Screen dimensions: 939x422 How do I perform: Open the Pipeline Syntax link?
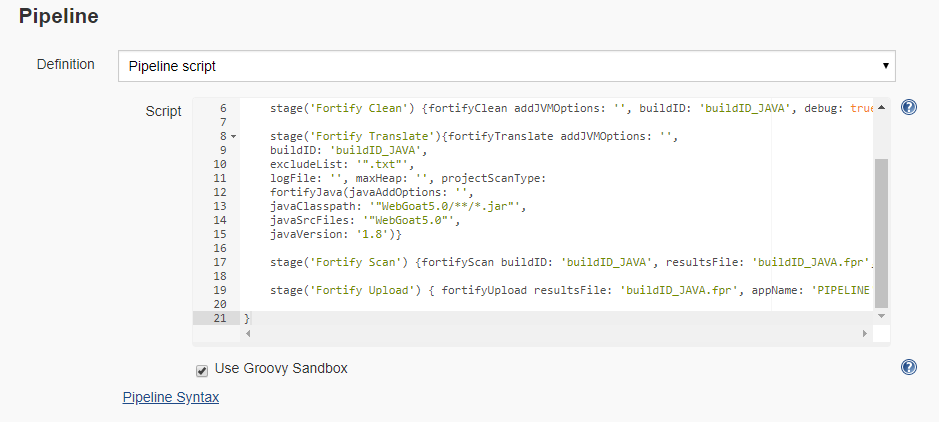[171, 397]
